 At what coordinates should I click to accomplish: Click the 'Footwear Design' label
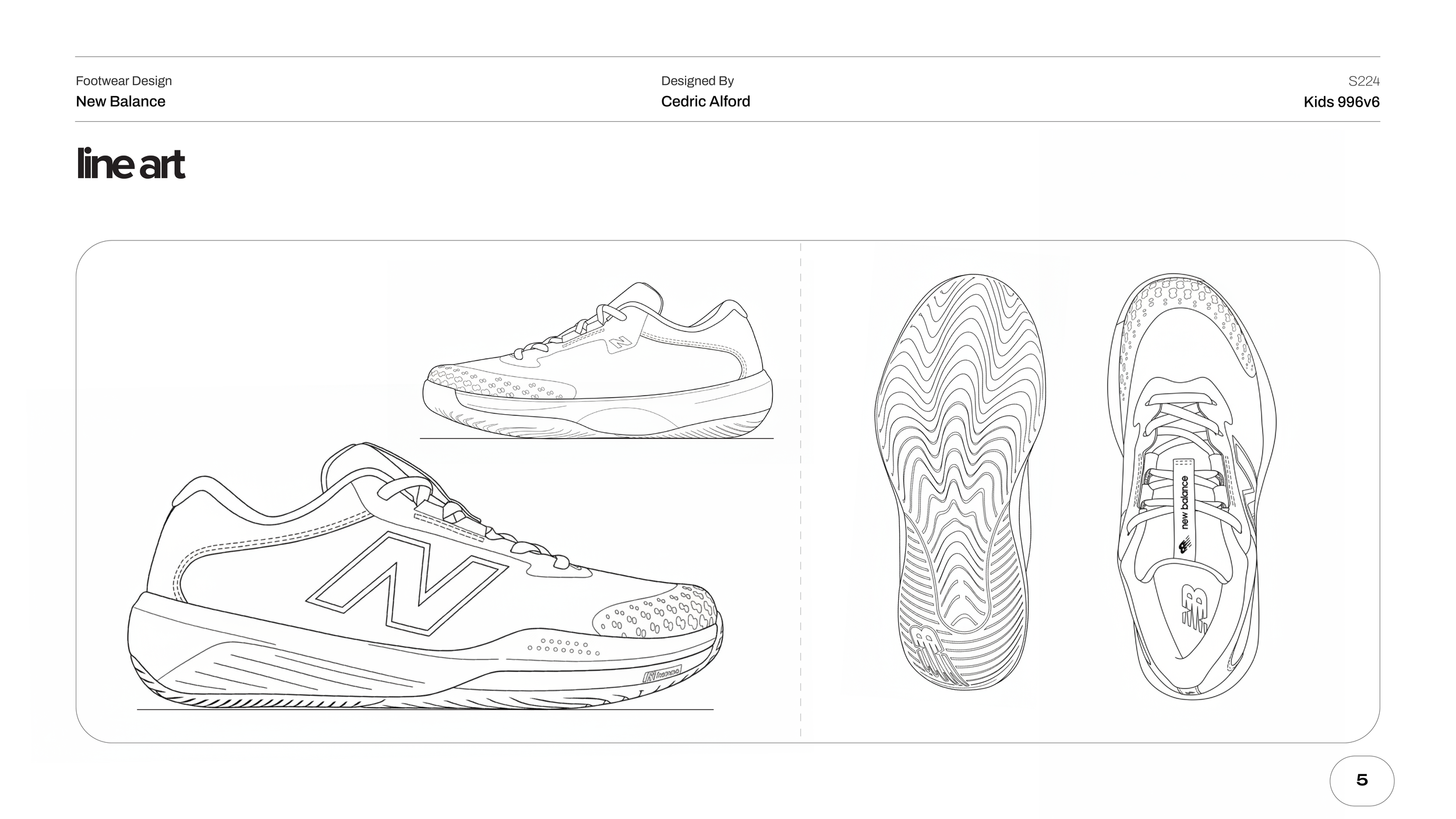(x=123, y=81)
